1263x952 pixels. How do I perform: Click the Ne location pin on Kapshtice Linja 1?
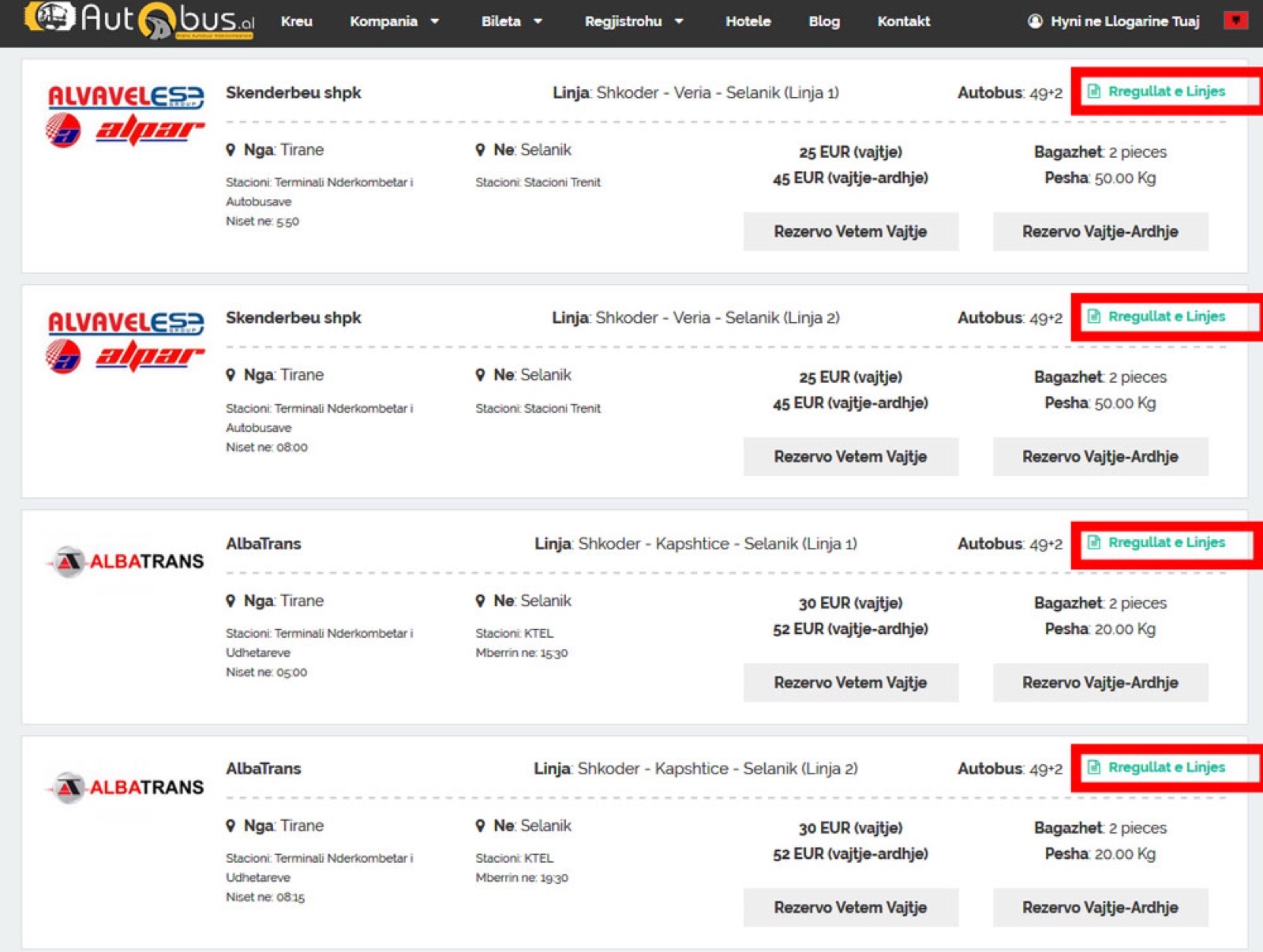[x=480, y=601]
